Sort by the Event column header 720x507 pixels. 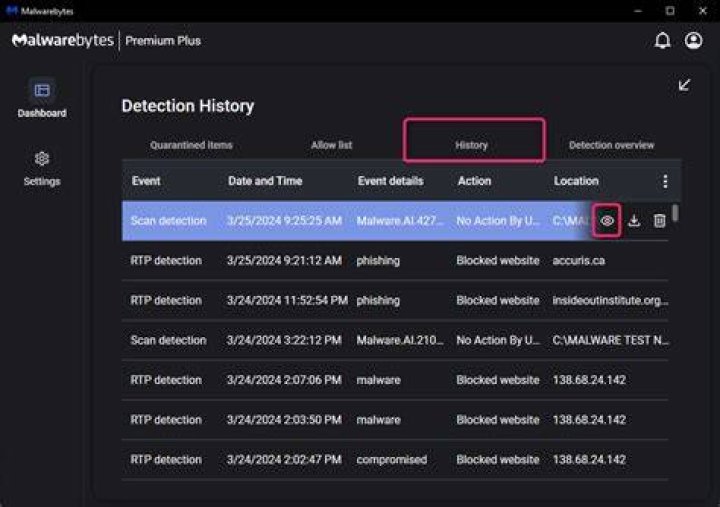point(146,181)
